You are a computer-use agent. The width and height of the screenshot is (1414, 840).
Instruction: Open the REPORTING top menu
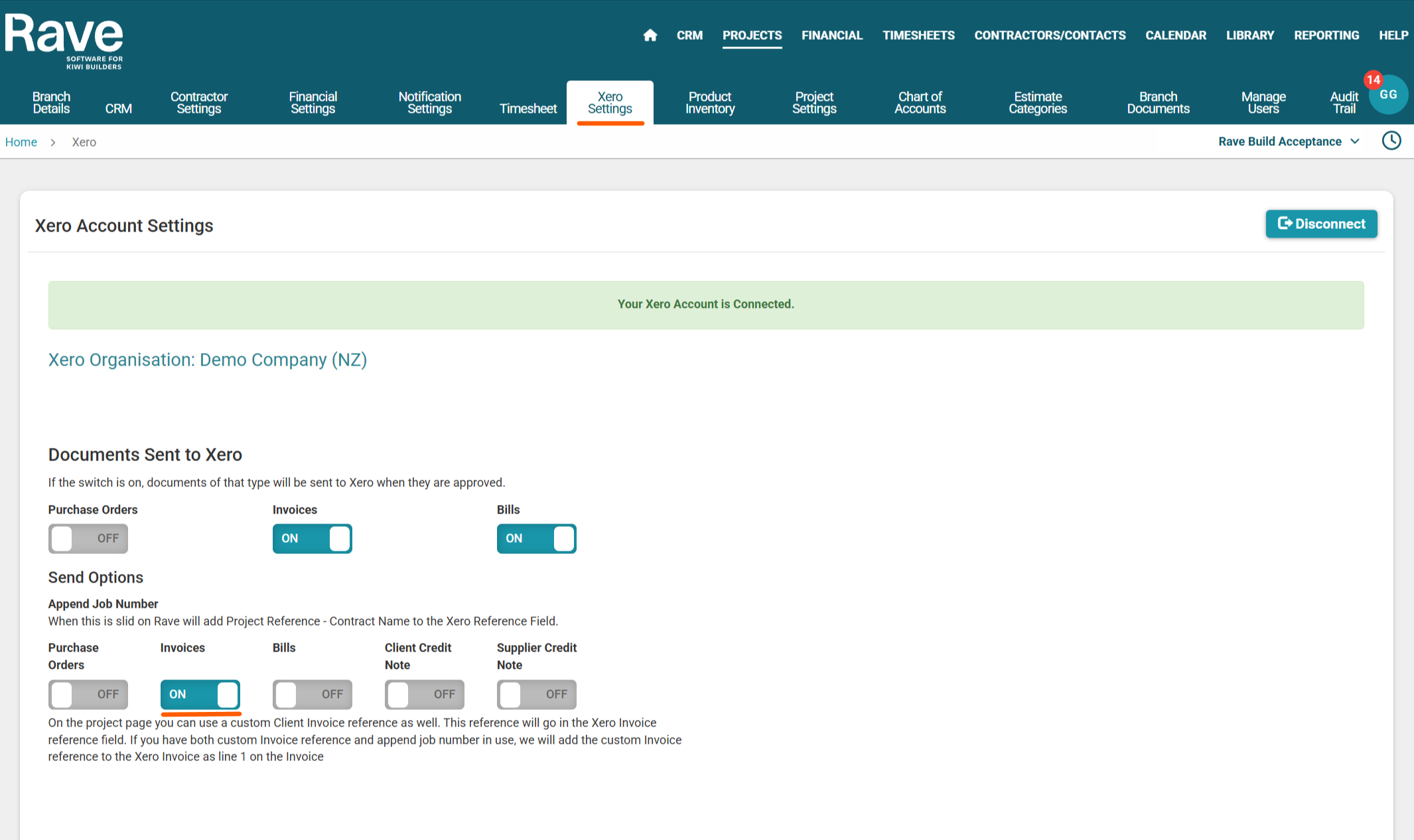tap(1326, 35)
